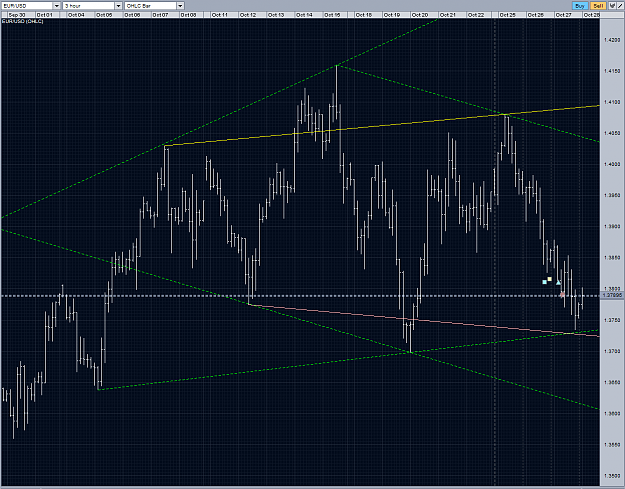Click the 1.4000 price axis label
Viewport: 625px width, 489px height.
click(612, 164)
